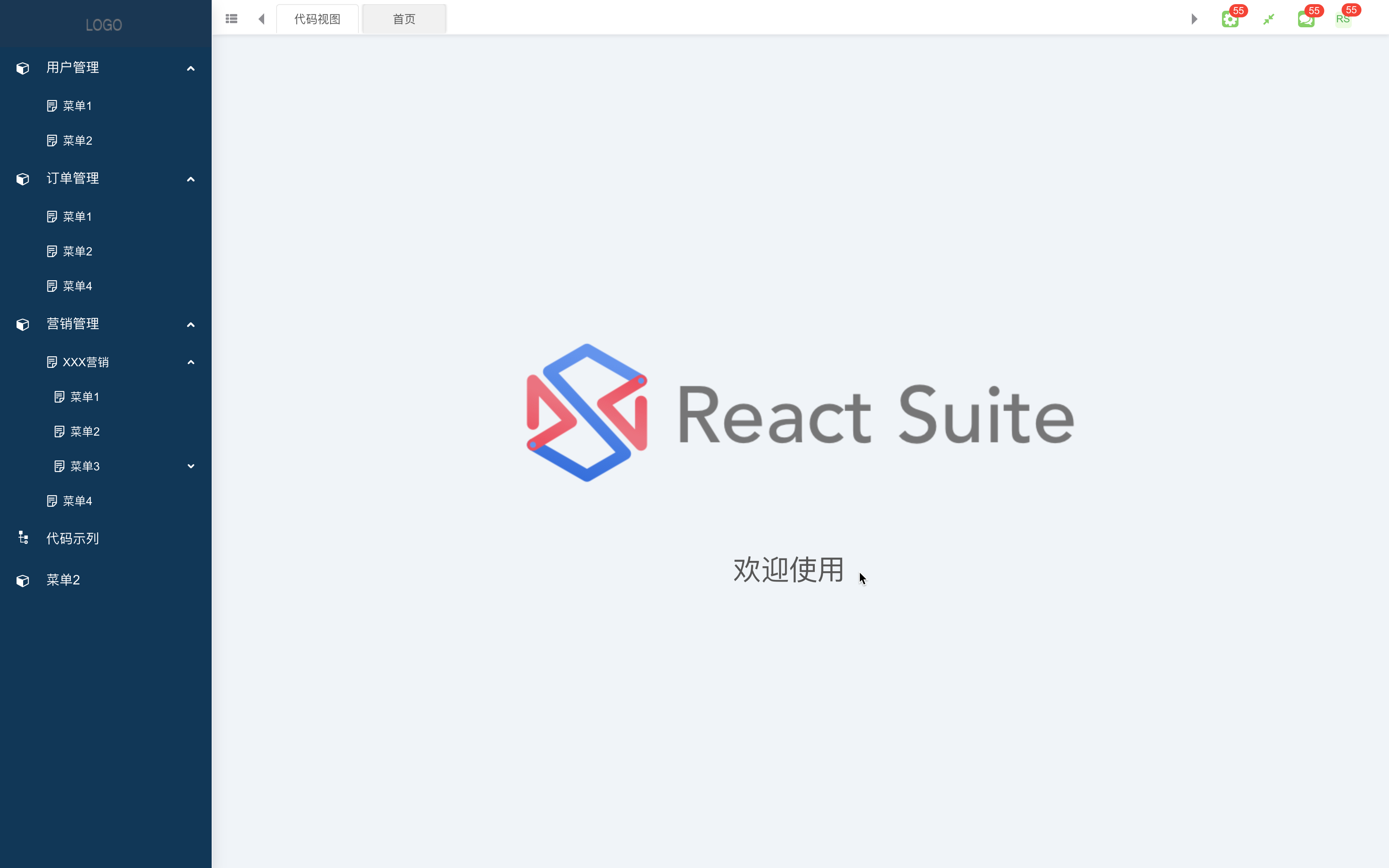Open the top-level 菜单2 item
This screenshot has height=868, width=1389.
pyautogui.click(x=63, y=580)
